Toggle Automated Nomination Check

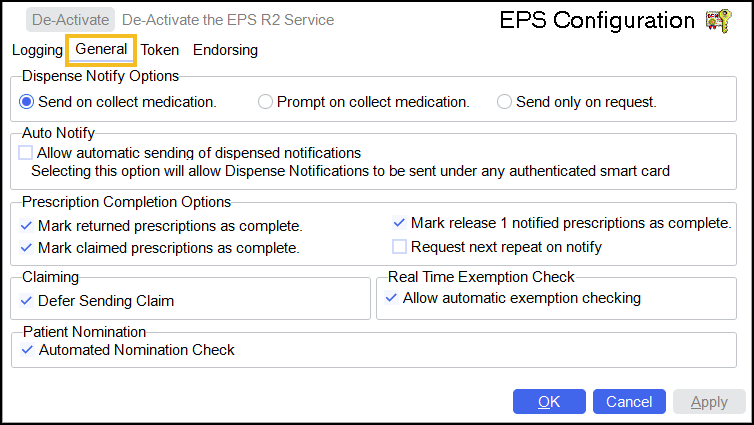(x=27, y=350)
